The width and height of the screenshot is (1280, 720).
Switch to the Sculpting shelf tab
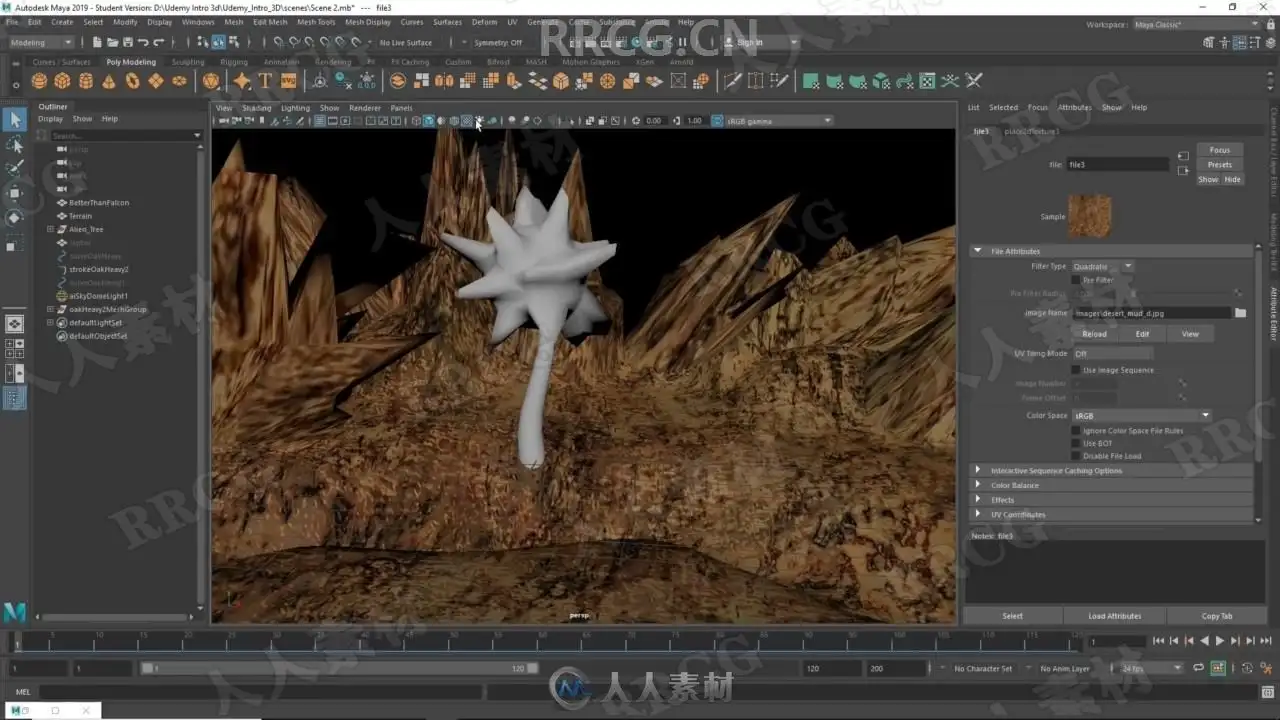(188, 62)
